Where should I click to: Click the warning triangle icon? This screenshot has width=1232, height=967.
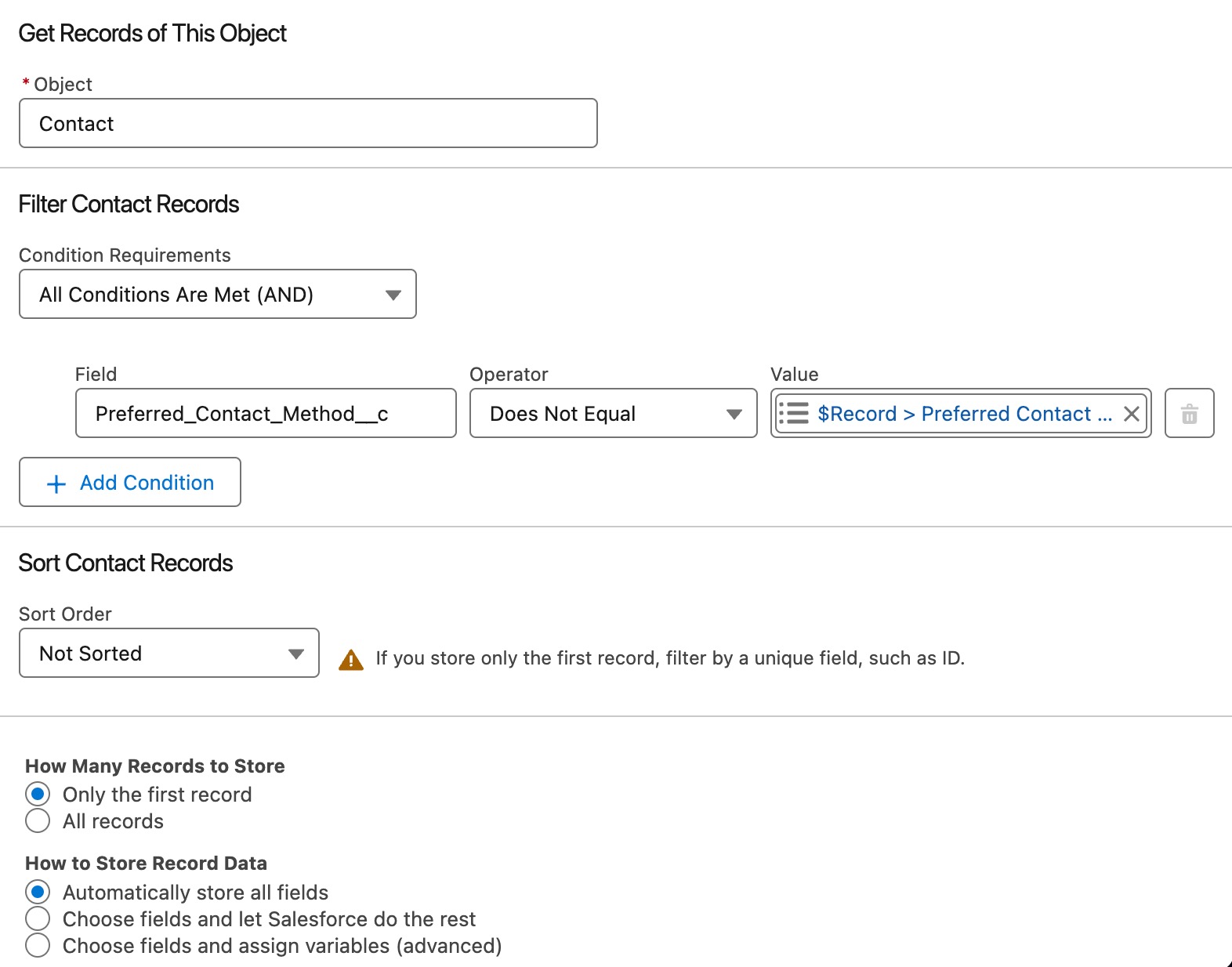coord(351,660)
